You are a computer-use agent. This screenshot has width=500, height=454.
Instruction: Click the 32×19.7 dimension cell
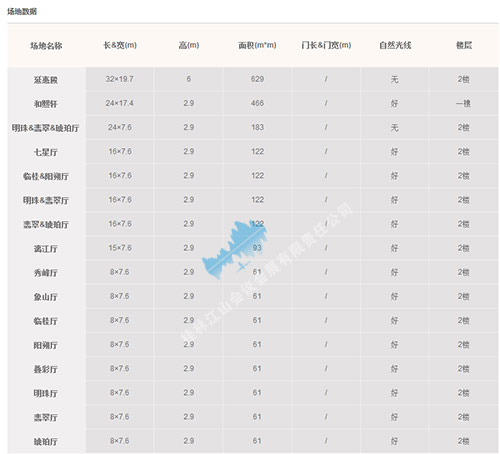point(119,79)
